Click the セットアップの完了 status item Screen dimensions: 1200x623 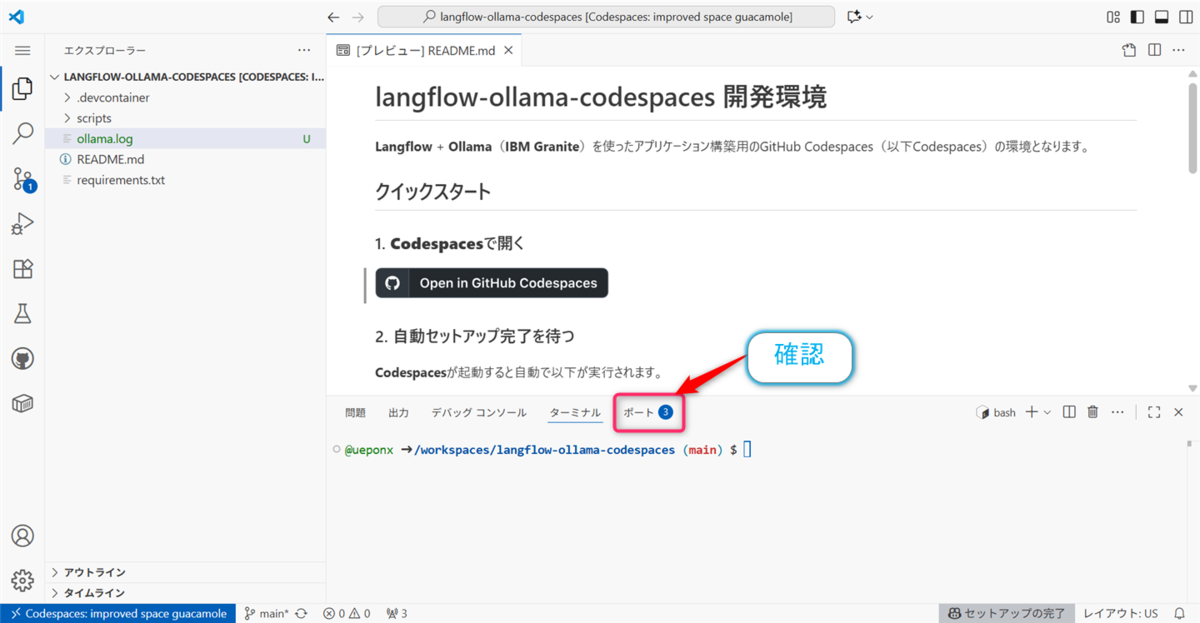1007,613
